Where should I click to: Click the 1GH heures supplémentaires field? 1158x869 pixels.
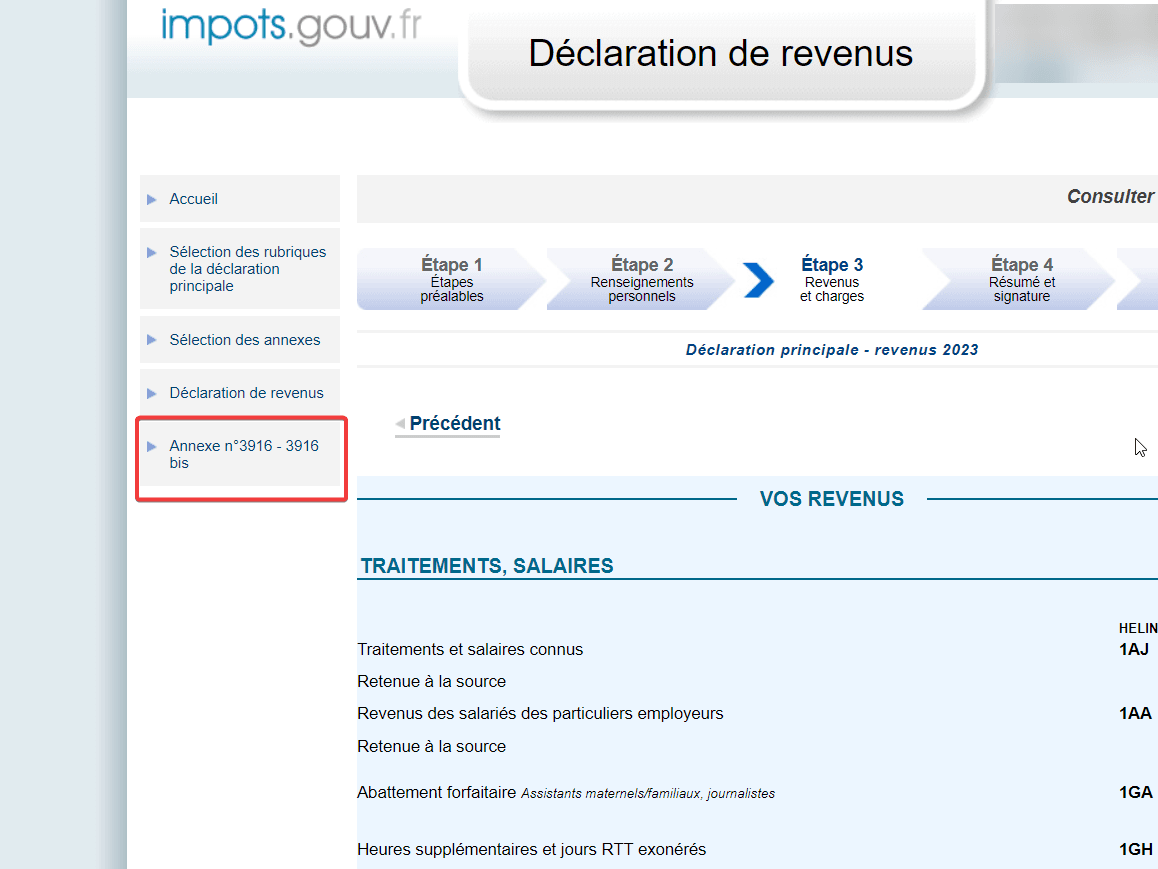point(1135,849)
